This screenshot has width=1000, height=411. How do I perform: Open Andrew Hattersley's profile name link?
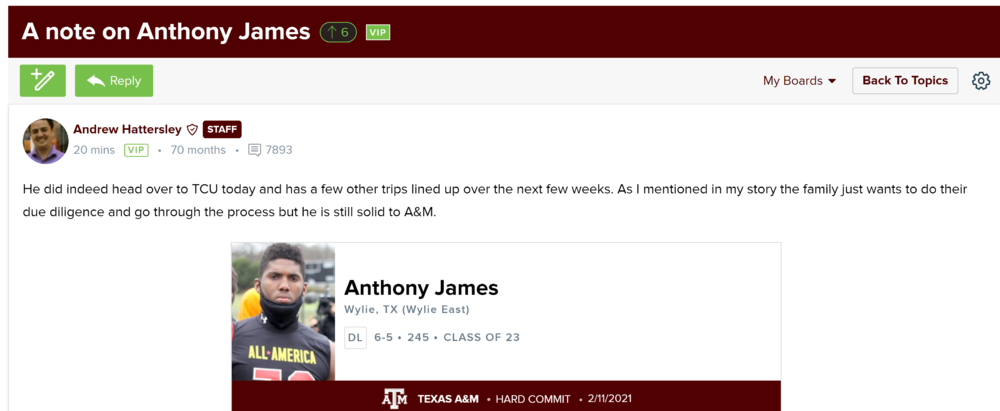[127, 130]
